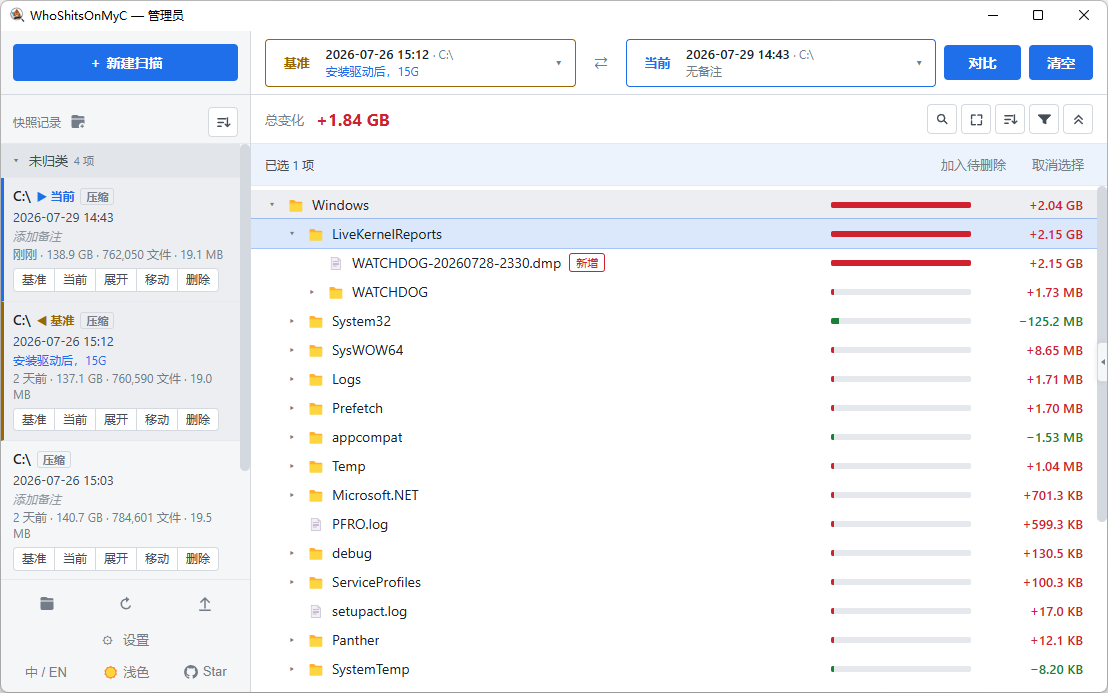Screen dimensions: 1108x693
Task: Click the 总变化 +1.84 GB value
Action: coord(353,120)
